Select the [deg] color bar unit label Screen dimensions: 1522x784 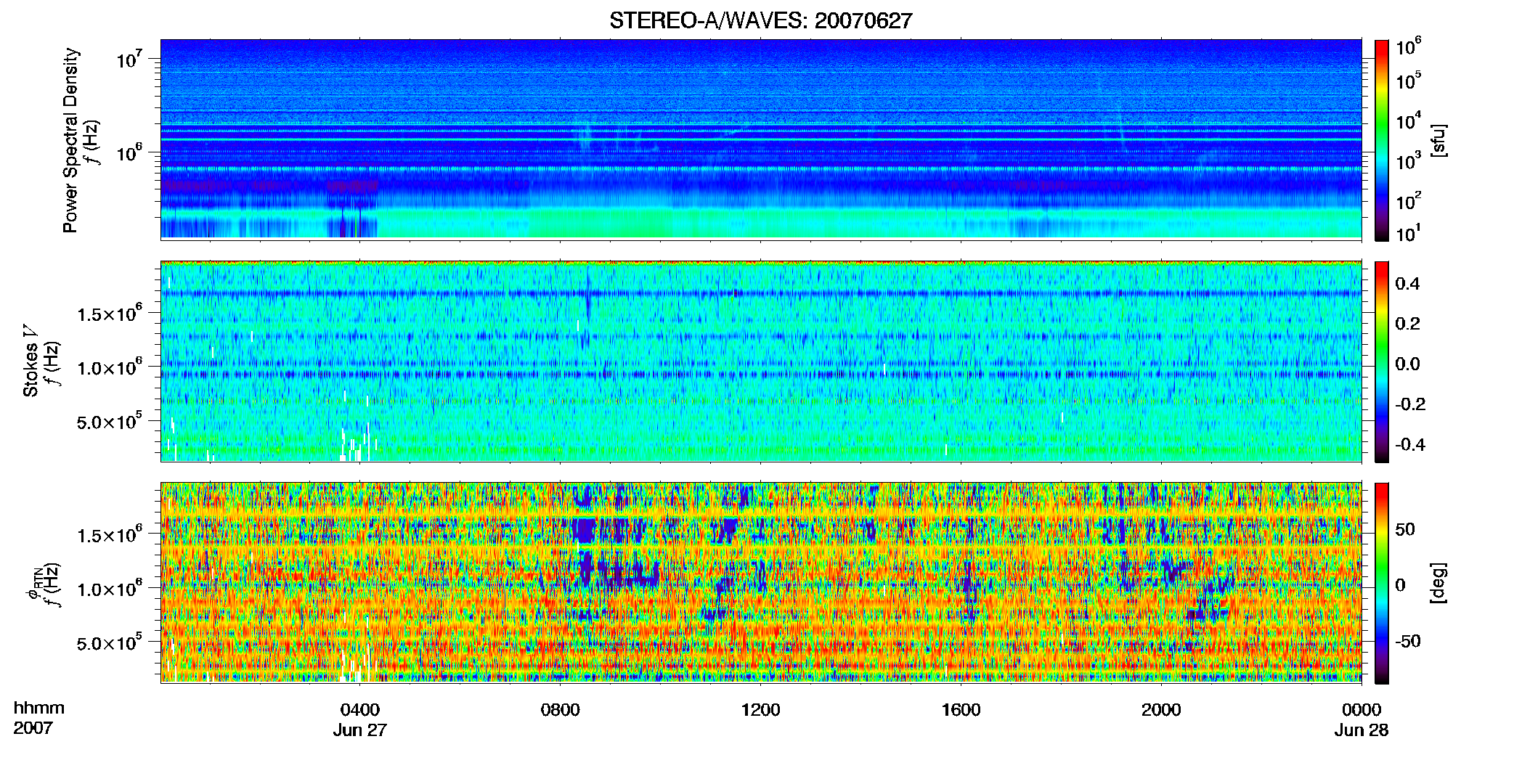coord(1438,583)
